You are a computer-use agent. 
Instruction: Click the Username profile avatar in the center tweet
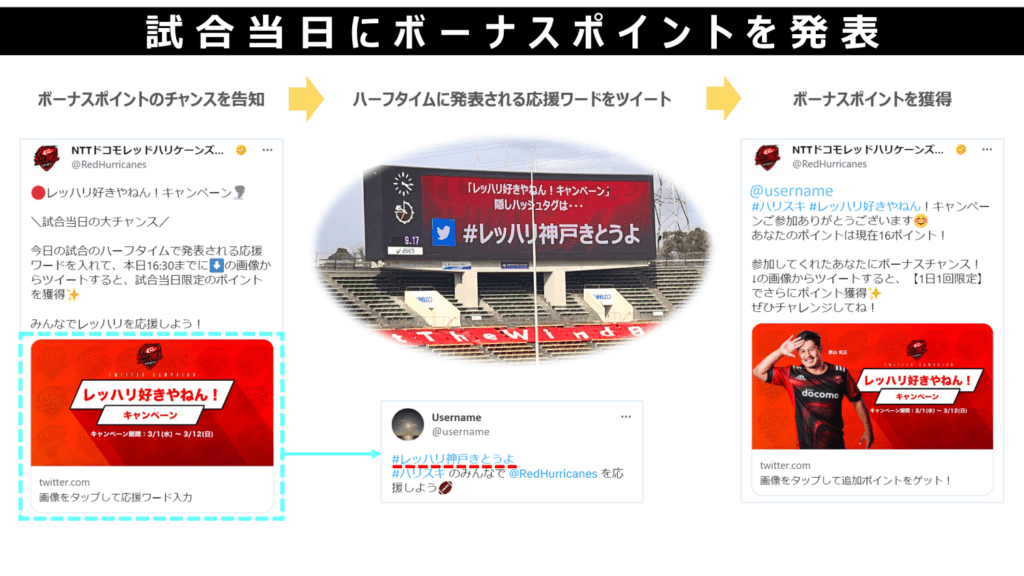point(408,424)
